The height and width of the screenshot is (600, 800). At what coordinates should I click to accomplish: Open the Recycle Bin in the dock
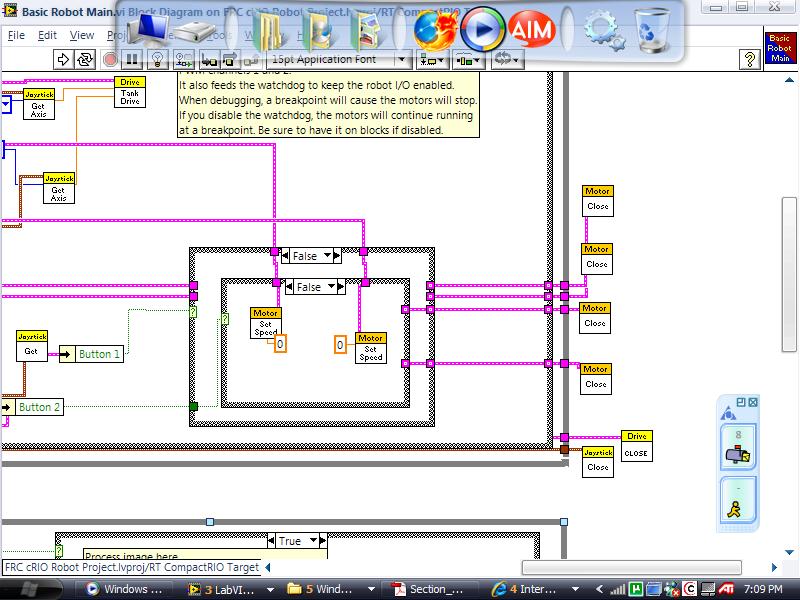pos(652,32)
